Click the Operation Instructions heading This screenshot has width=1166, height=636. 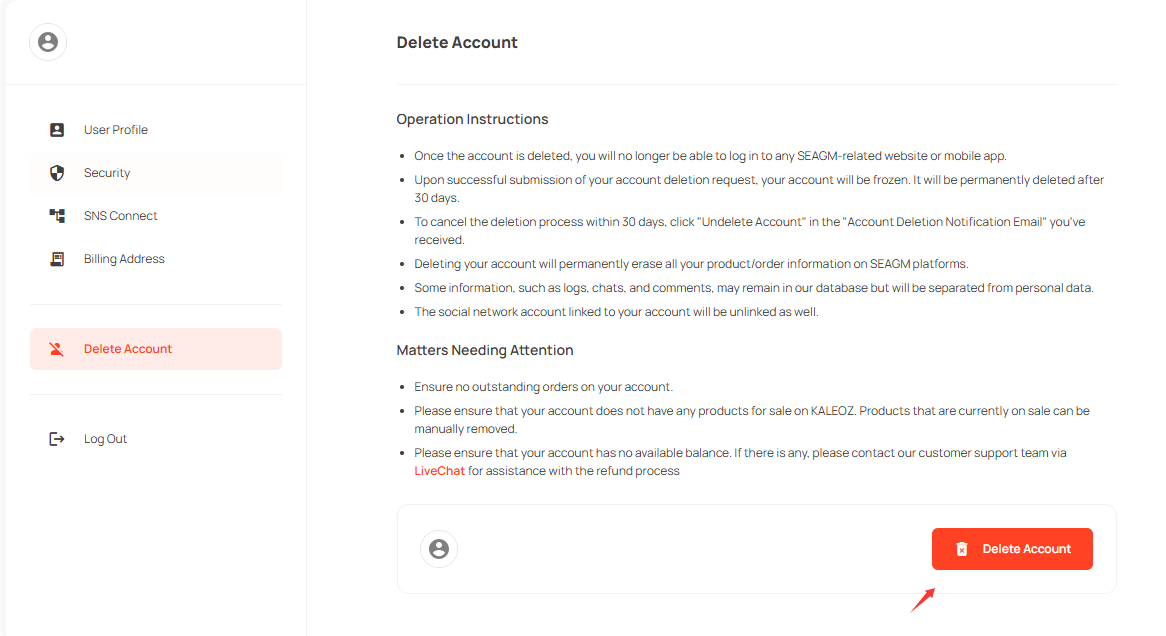tap(472, 119)
